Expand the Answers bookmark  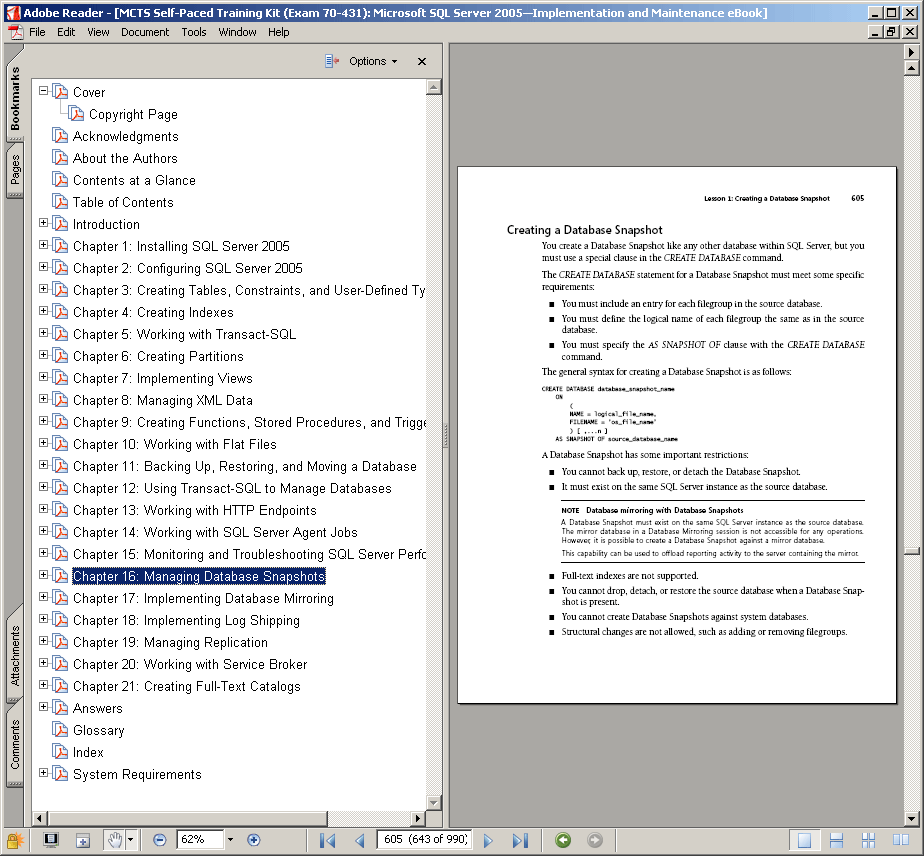click(44, 706)
